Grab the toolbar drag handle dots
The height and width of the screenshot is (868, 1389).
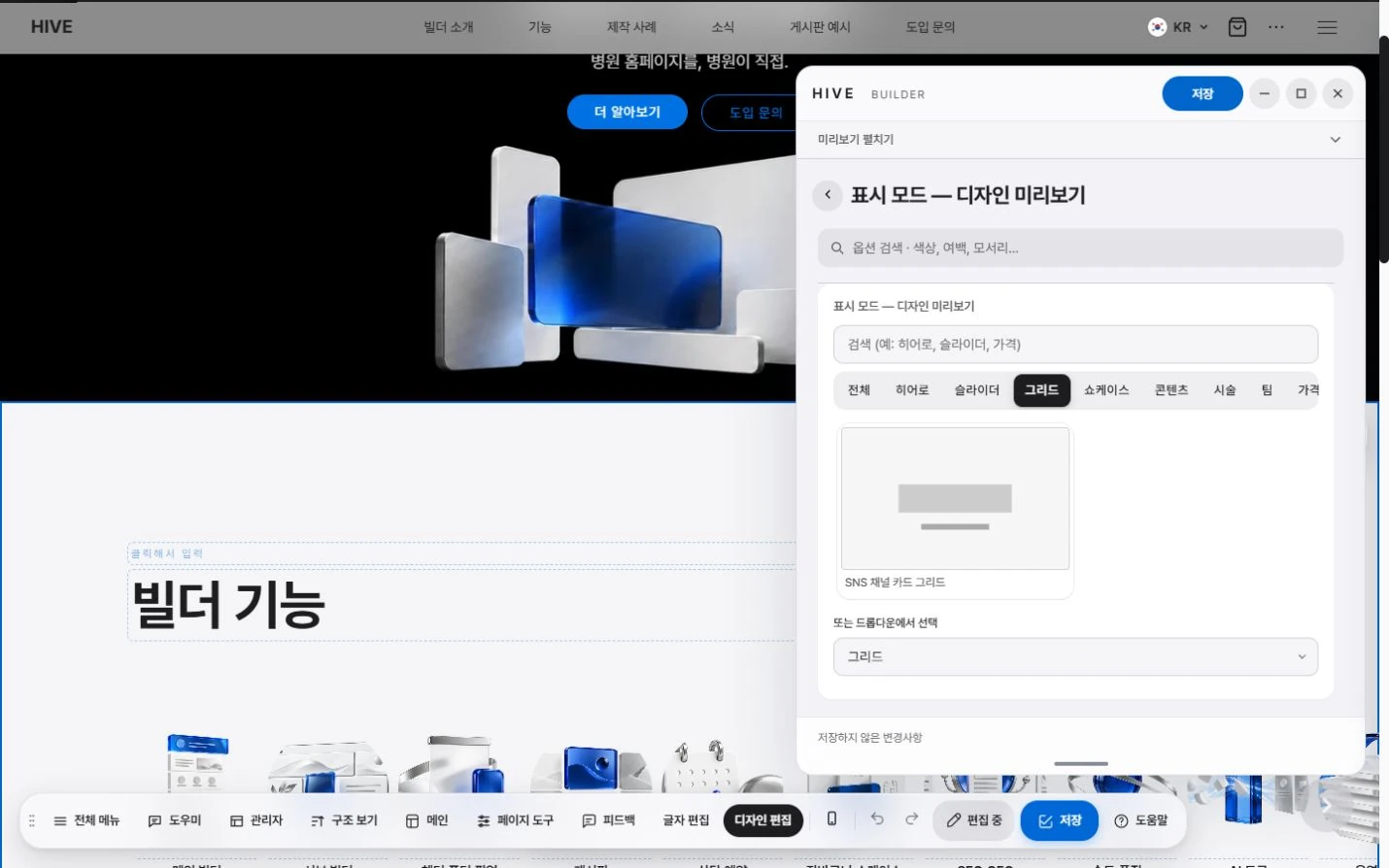pos(32,820)
